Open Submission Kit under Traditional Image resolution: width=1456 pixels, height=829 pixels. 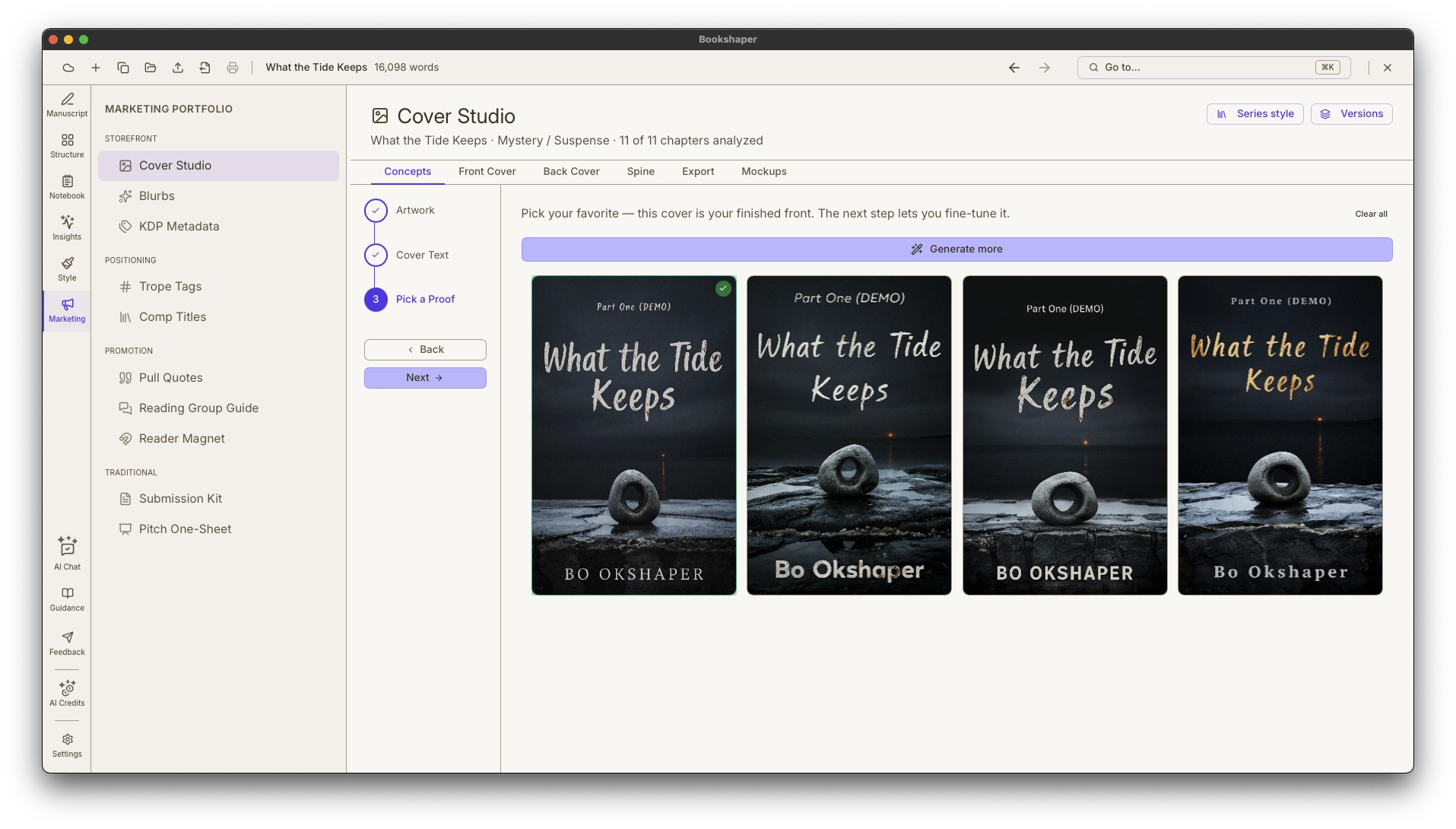218,499
